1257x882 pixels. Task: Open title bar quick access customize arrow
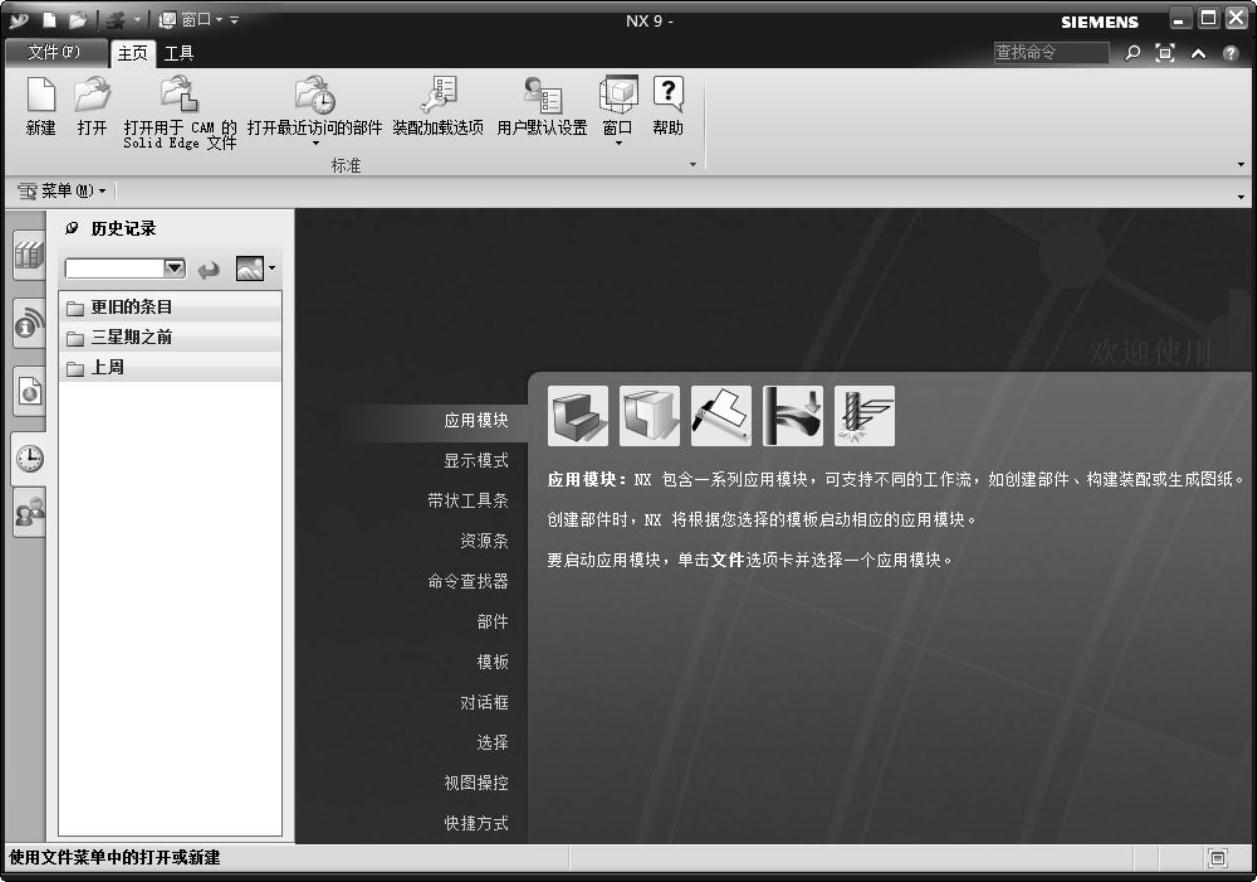tap(234, 21)
